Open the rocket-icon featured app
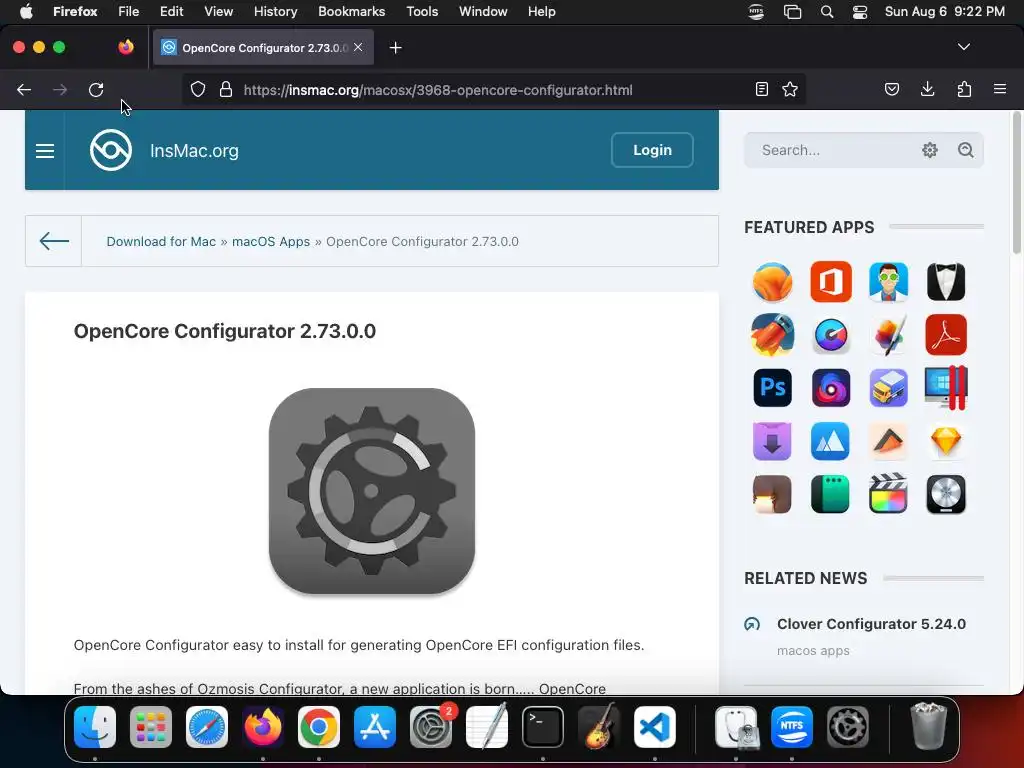Viewport: 1024px width, 768px height. (x=773, y=334)
